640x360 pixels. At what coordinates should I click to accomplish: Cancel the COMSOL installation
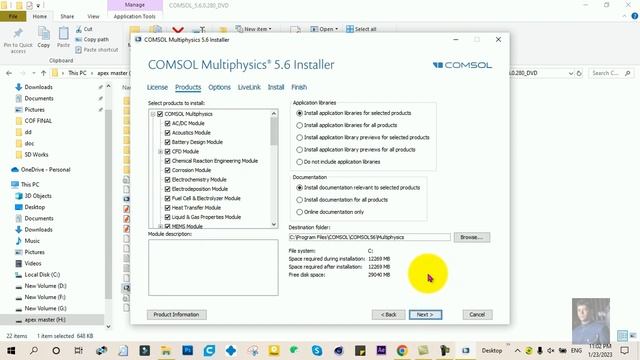pos(477,315)
